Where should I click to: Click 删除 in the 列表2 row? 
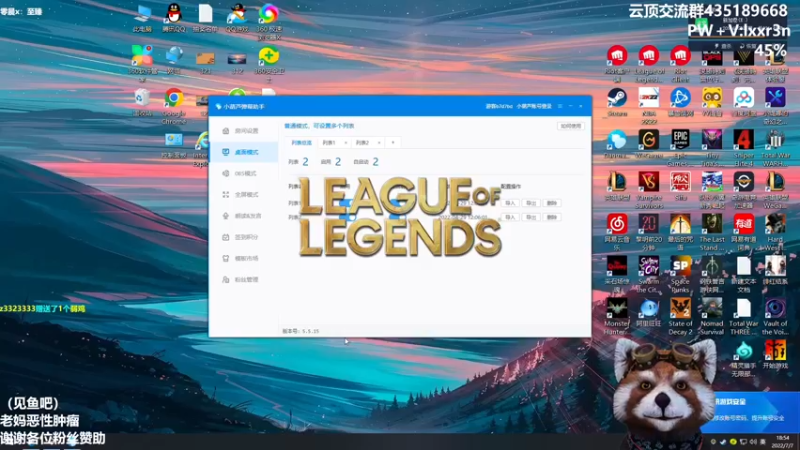tap(552, 217)
